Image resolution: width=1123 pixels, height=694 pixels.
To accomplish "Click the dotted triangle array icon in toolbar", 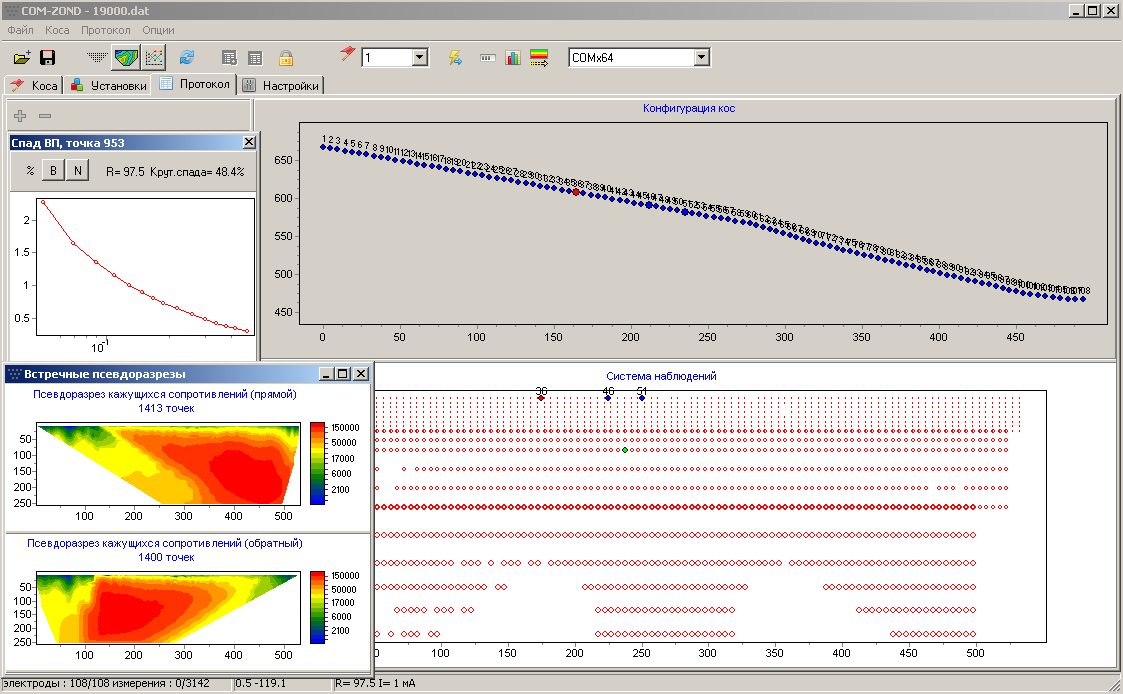I will tap(97, 58).
